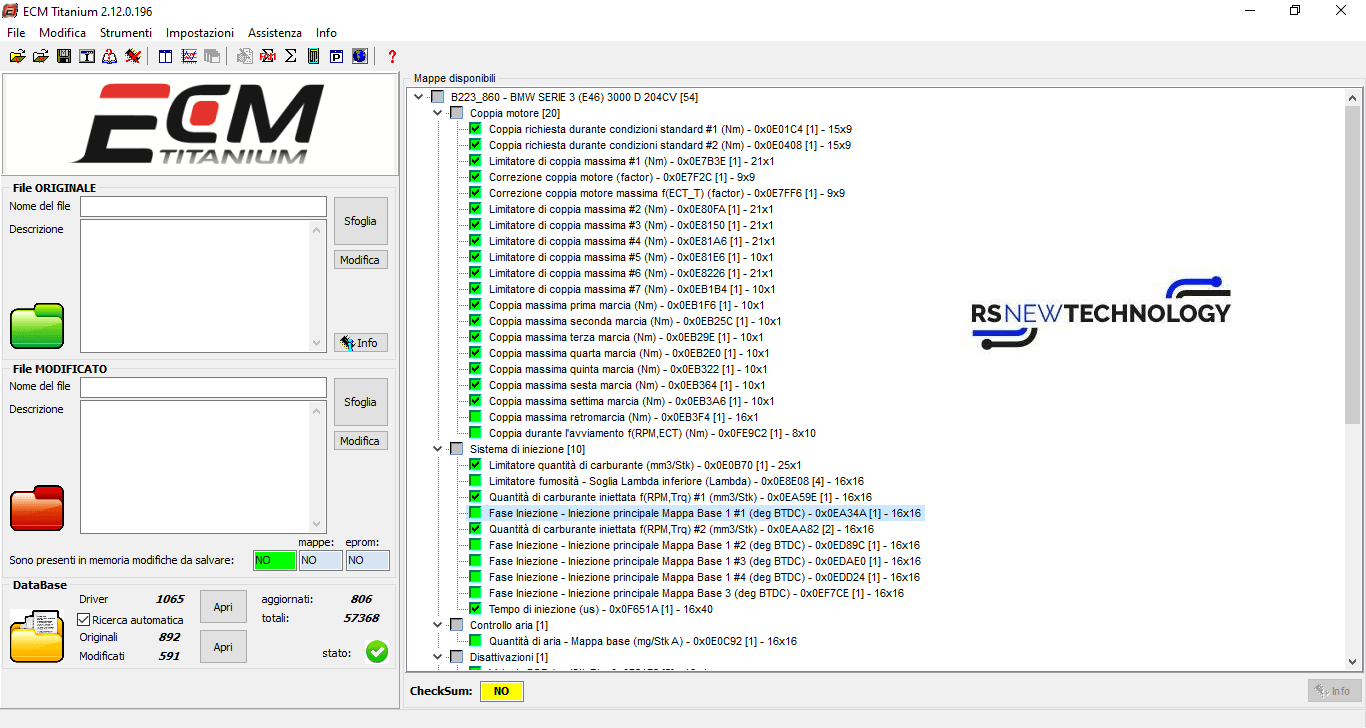This screenshot has height=728, width=1366.
Task: Click Modifica button under File ORIGINALE
Action: click(361, 260)
